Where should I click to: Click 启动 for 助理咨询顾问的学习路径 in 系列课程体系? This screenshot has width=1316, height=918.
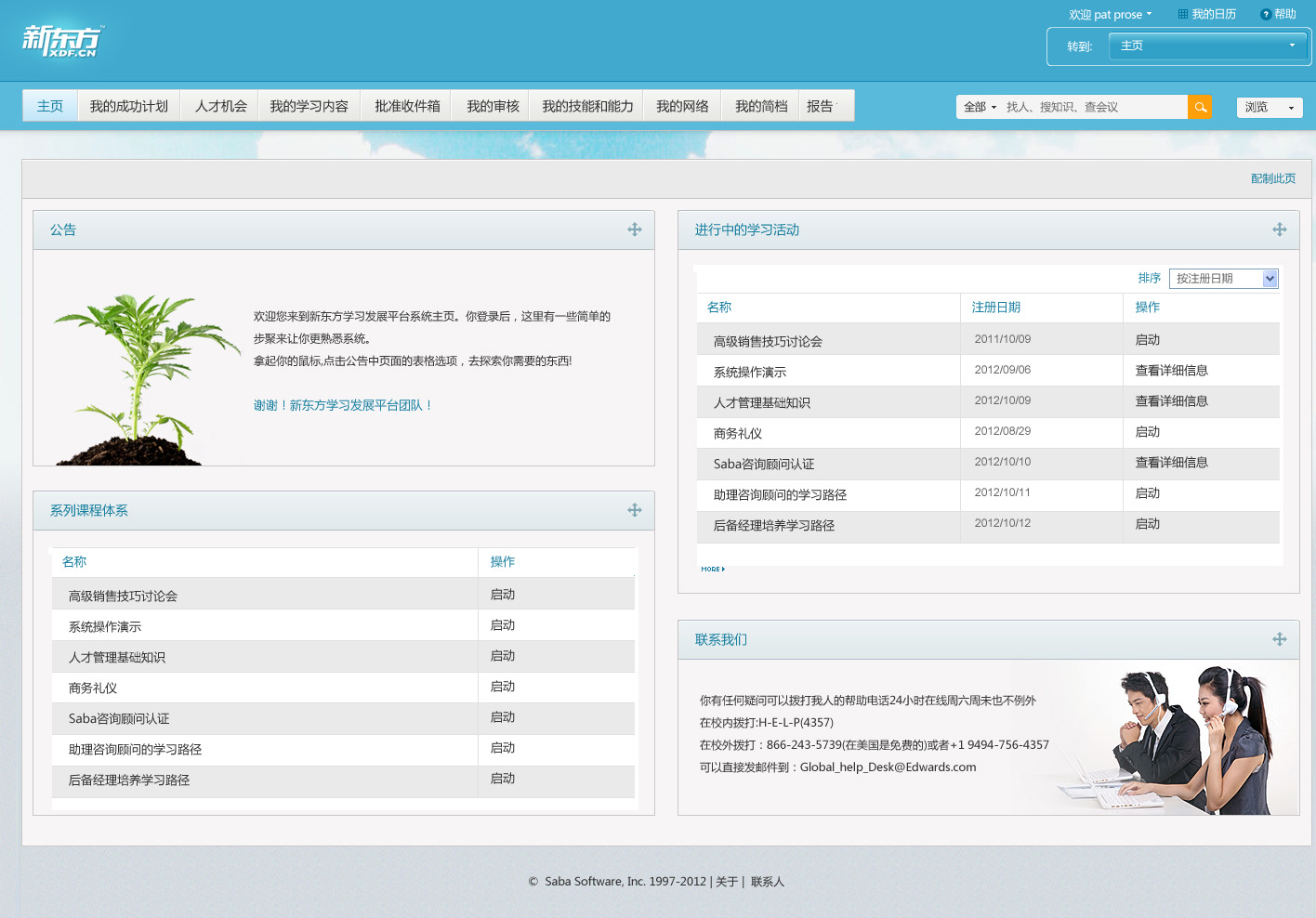(503, 748)
